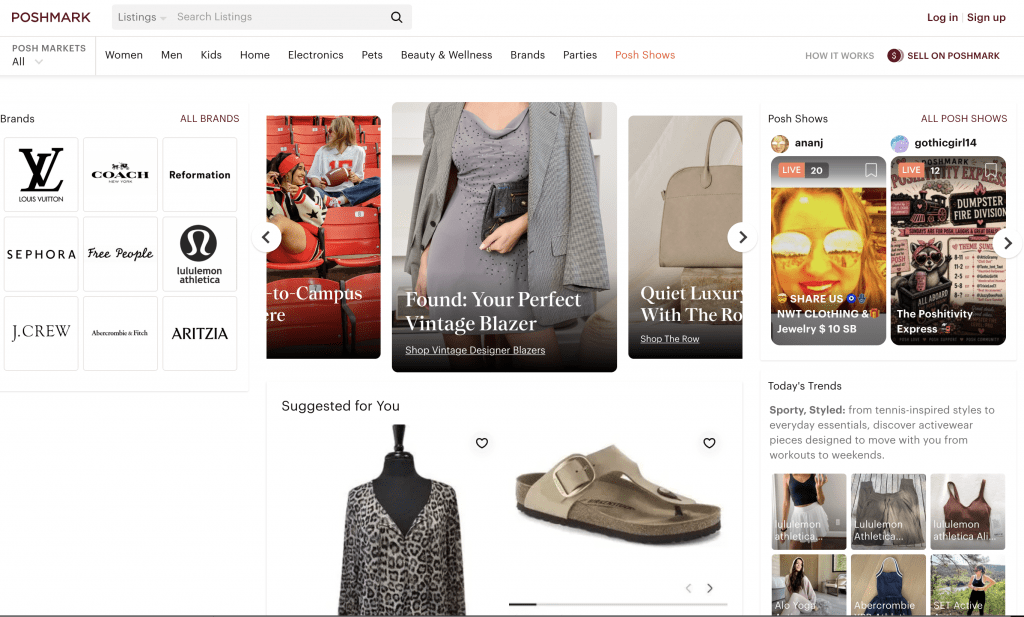Bookmark ananj's live show
This screenshot has height=617, width=1024.
871,170
